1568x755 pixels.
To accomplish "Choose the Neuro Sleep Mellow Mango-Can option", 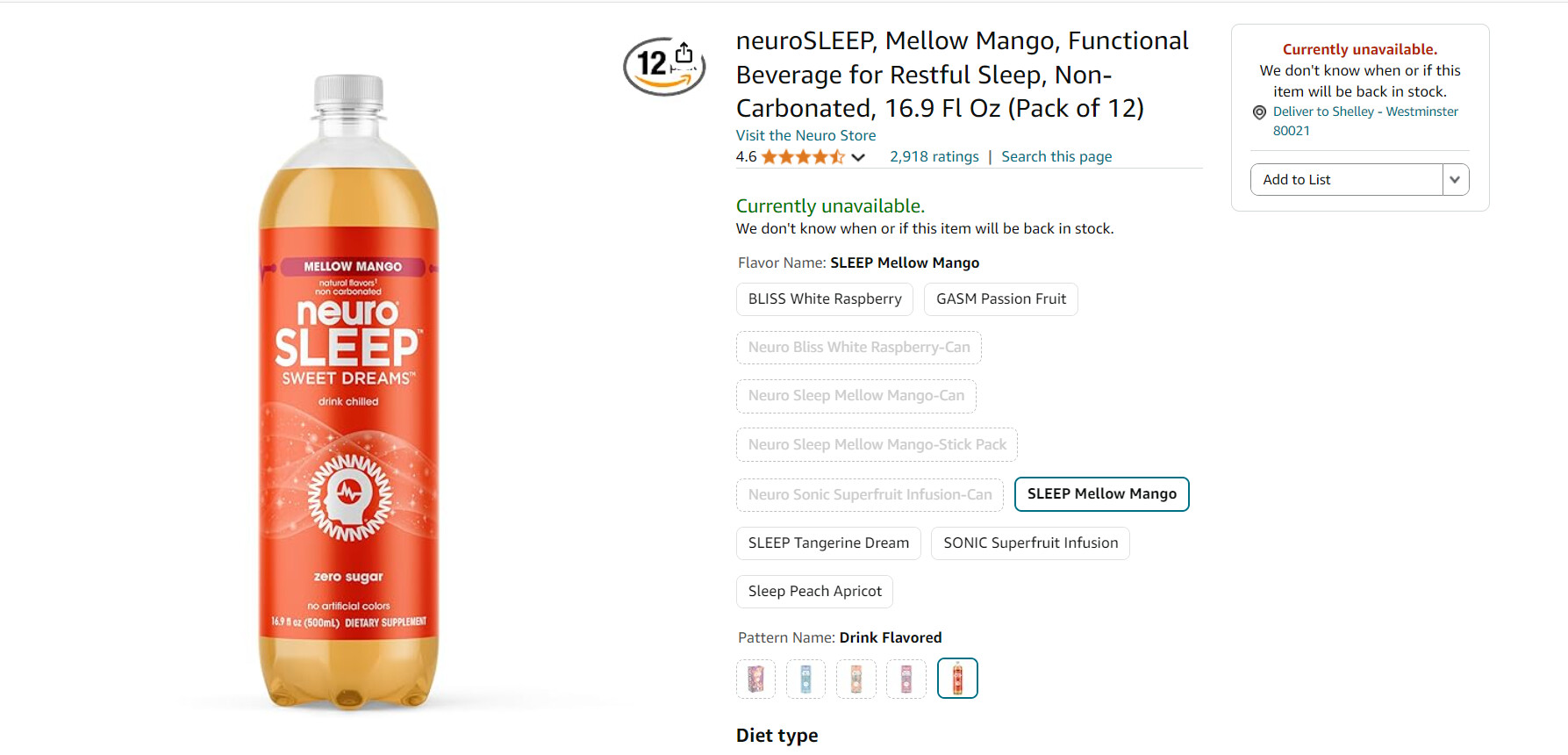I will coord(856,396).
